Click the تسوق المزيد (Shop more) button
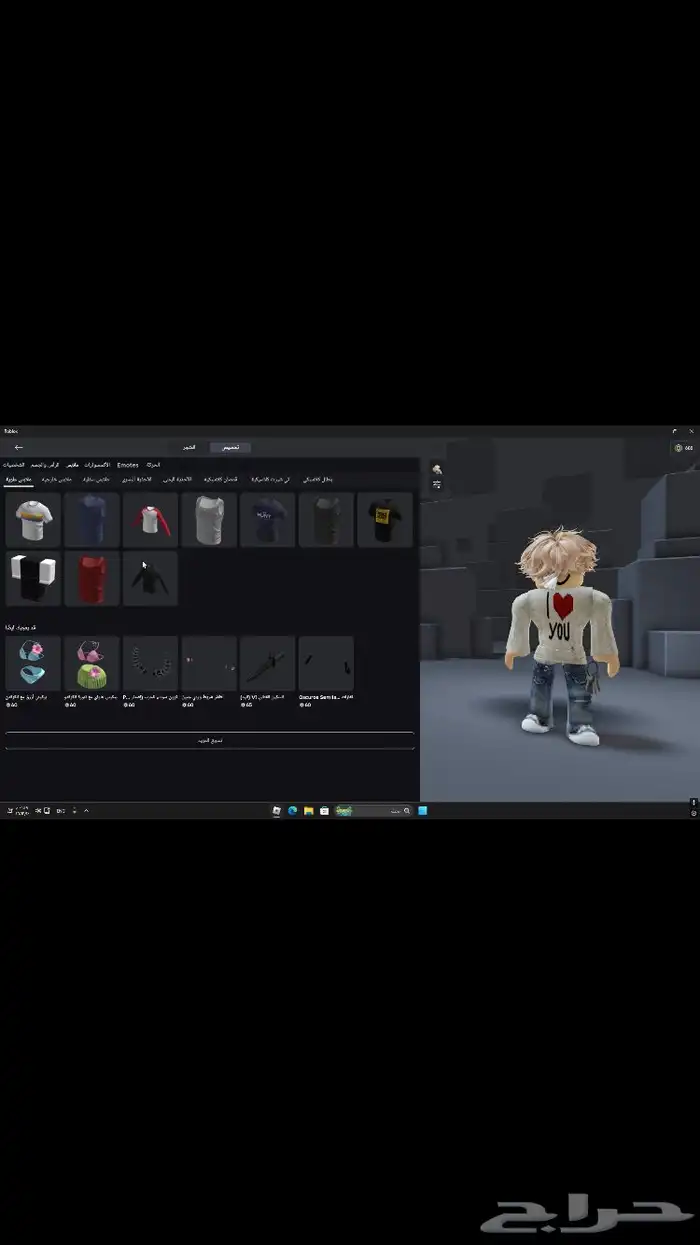The height and width of the screenshot is (1245, 700). [x=209, y=740]
